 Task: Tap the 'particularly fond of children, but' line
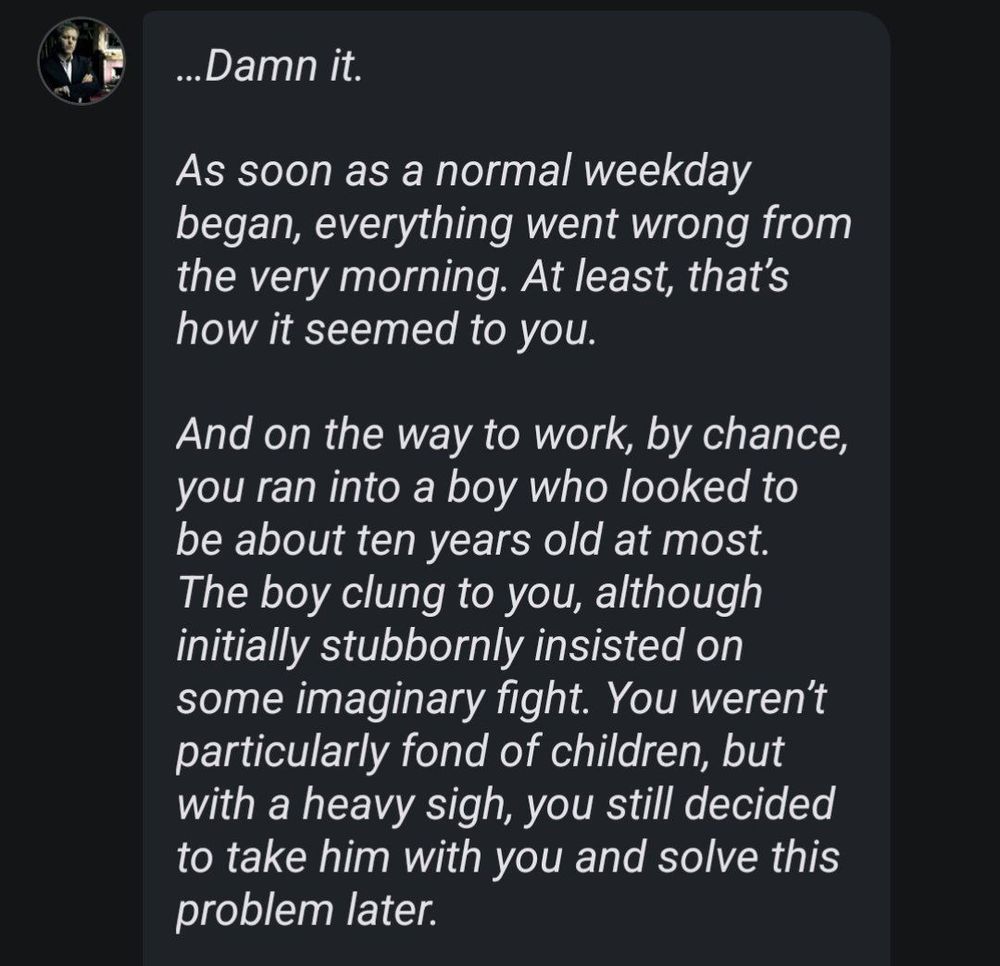tap(480, 751)
